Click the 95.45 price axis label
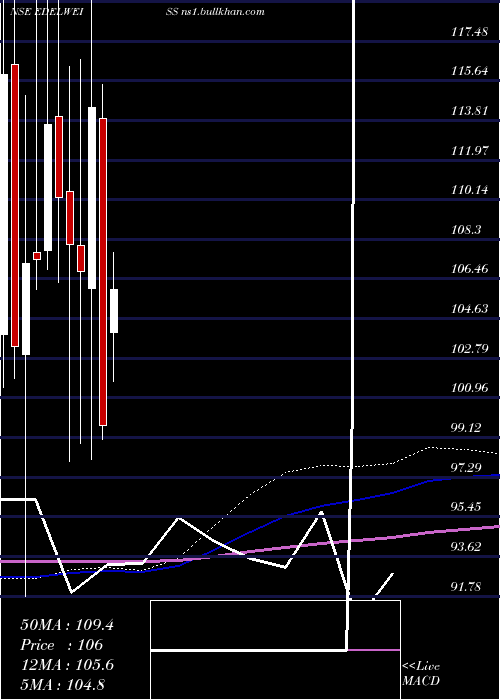The width and height of the screenshot is (500, 700). point(467,507)
